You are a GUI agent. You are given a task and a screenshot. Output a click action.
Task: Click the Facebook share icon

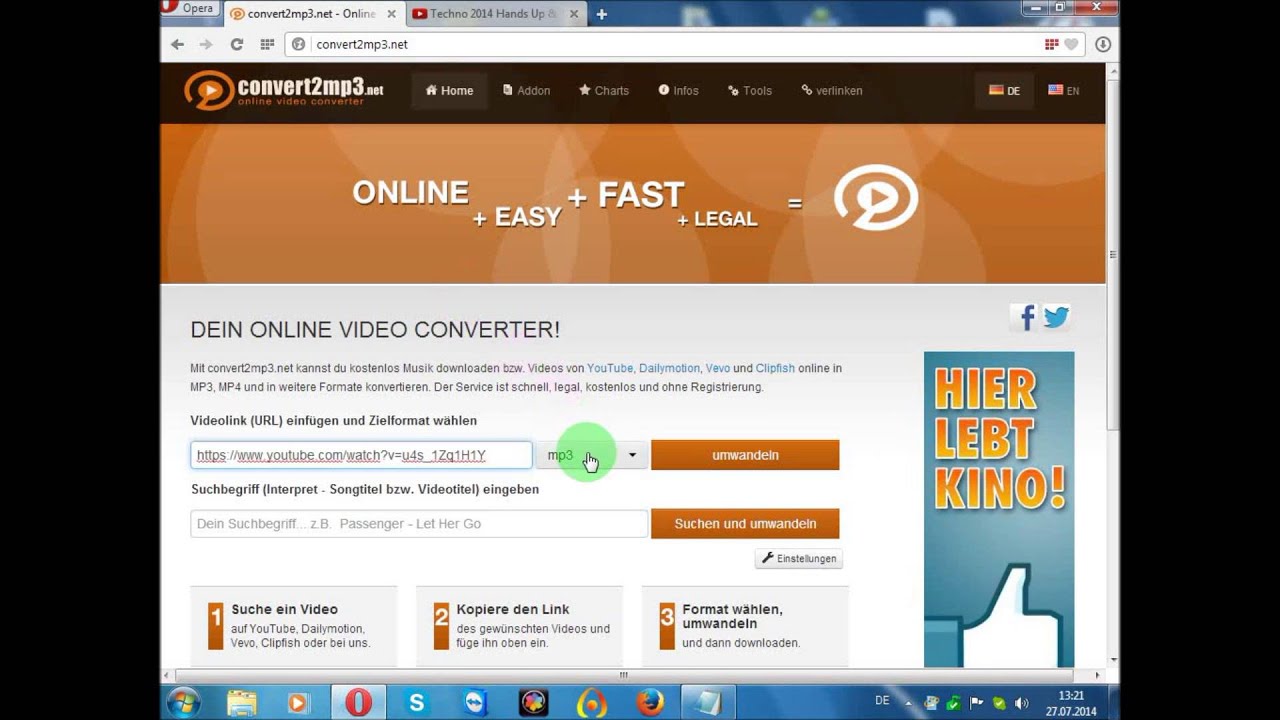pyautogui.click(x=1025, y=318)
